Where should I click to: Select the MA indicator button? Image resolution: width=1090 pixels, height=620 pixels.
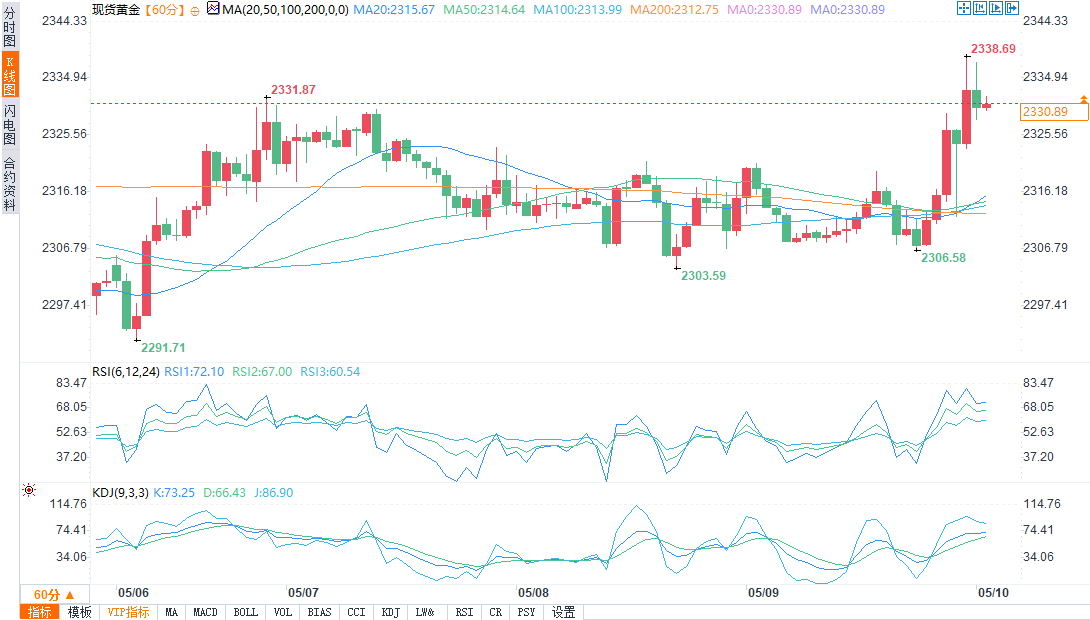[x=172, y=612]
